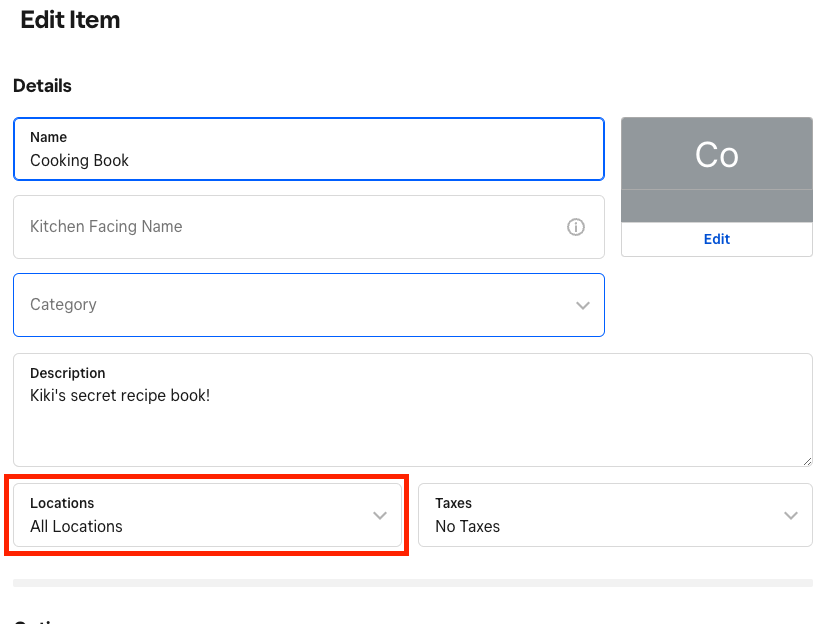Click the chevron arrow in the Locations field
The image size is (831, 624).
point(380,516)
